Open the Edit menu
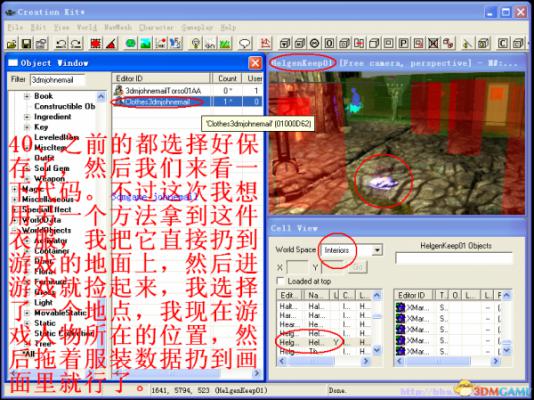Screen dimensions: 534x400 (38, 28)
